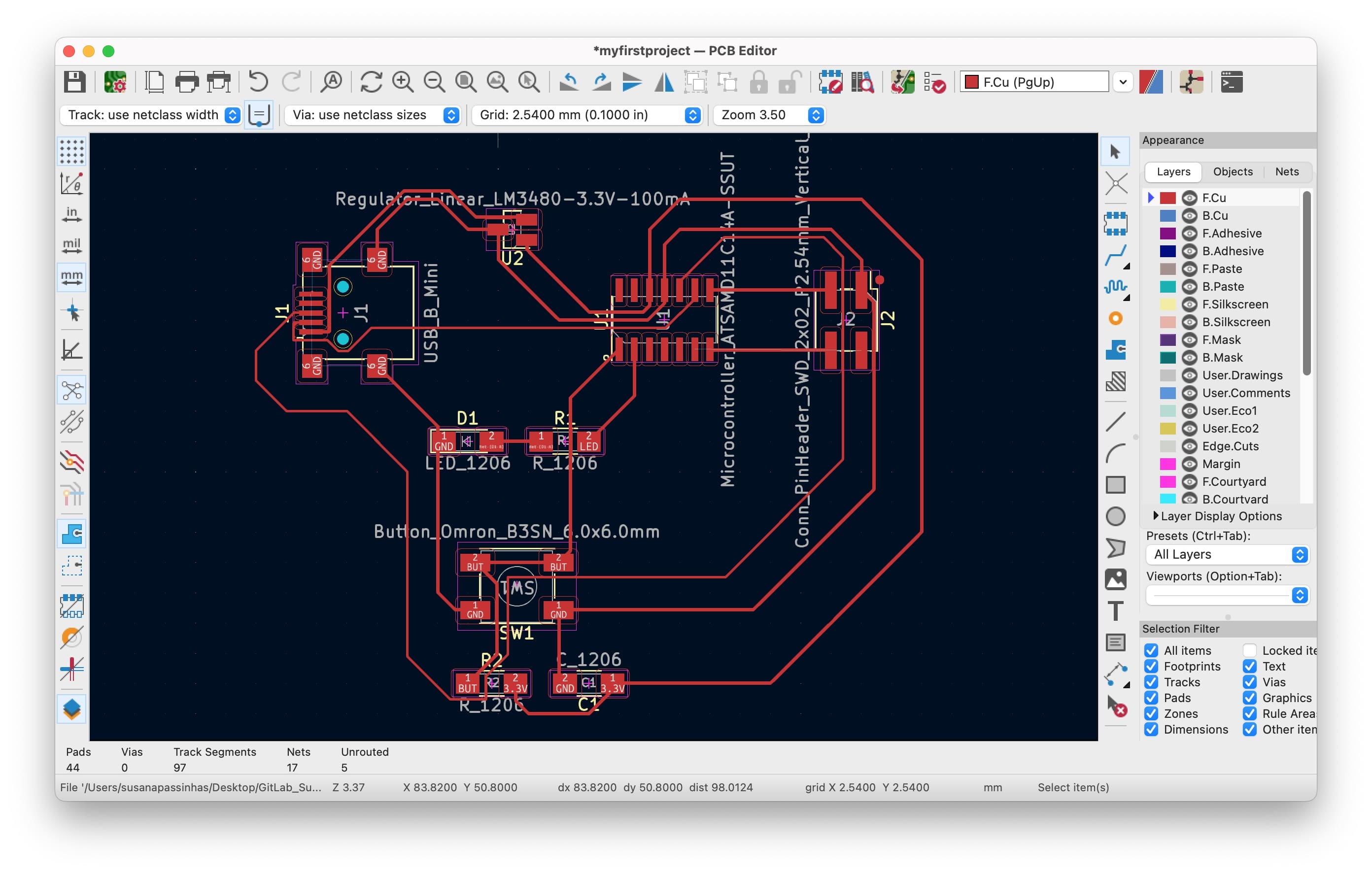This screenshot has width=1372, height=874.
Task: Expand the Layer Display Options section
Action: [x=1217, y=516]
